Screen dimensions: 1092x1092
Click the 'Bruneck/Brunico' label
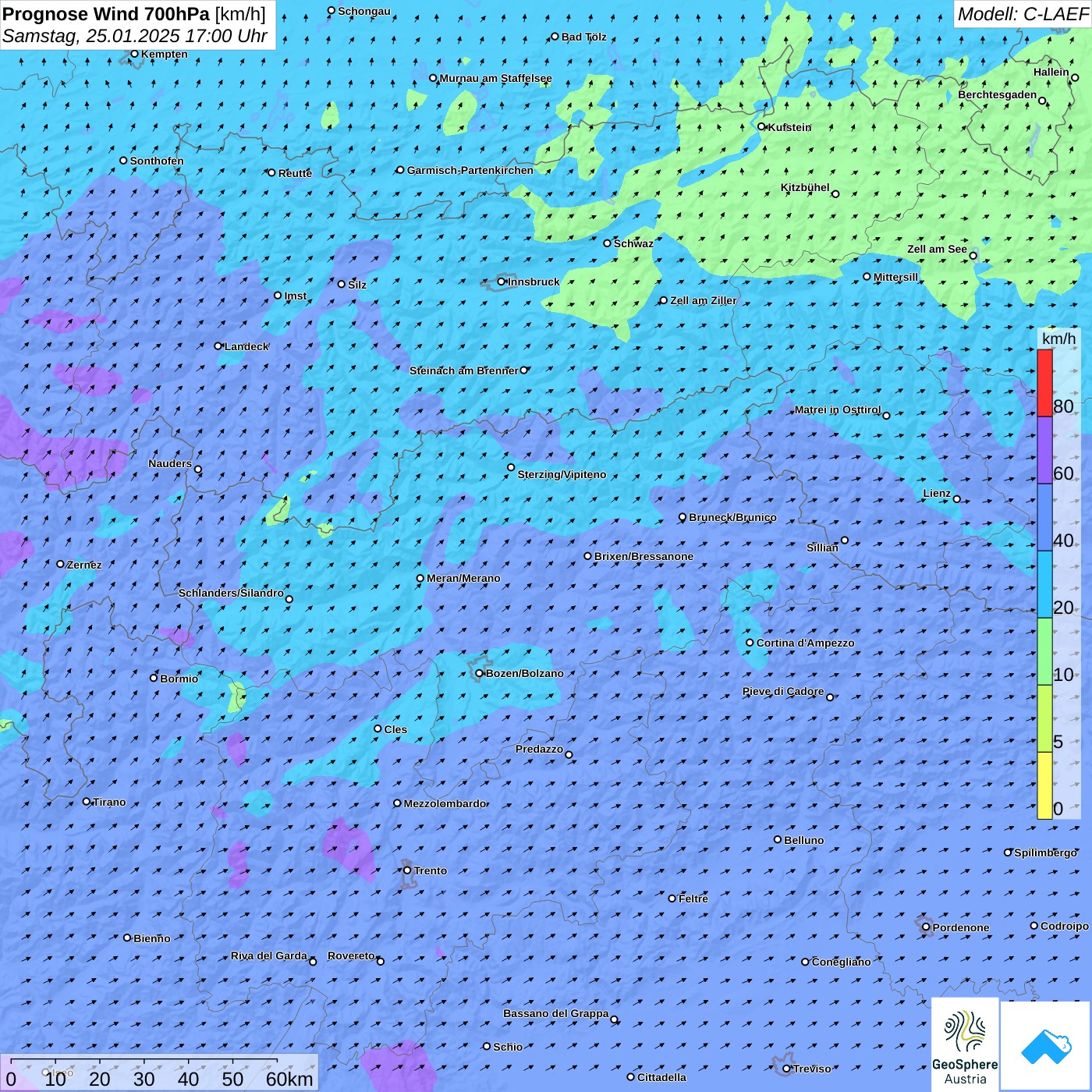732,517
